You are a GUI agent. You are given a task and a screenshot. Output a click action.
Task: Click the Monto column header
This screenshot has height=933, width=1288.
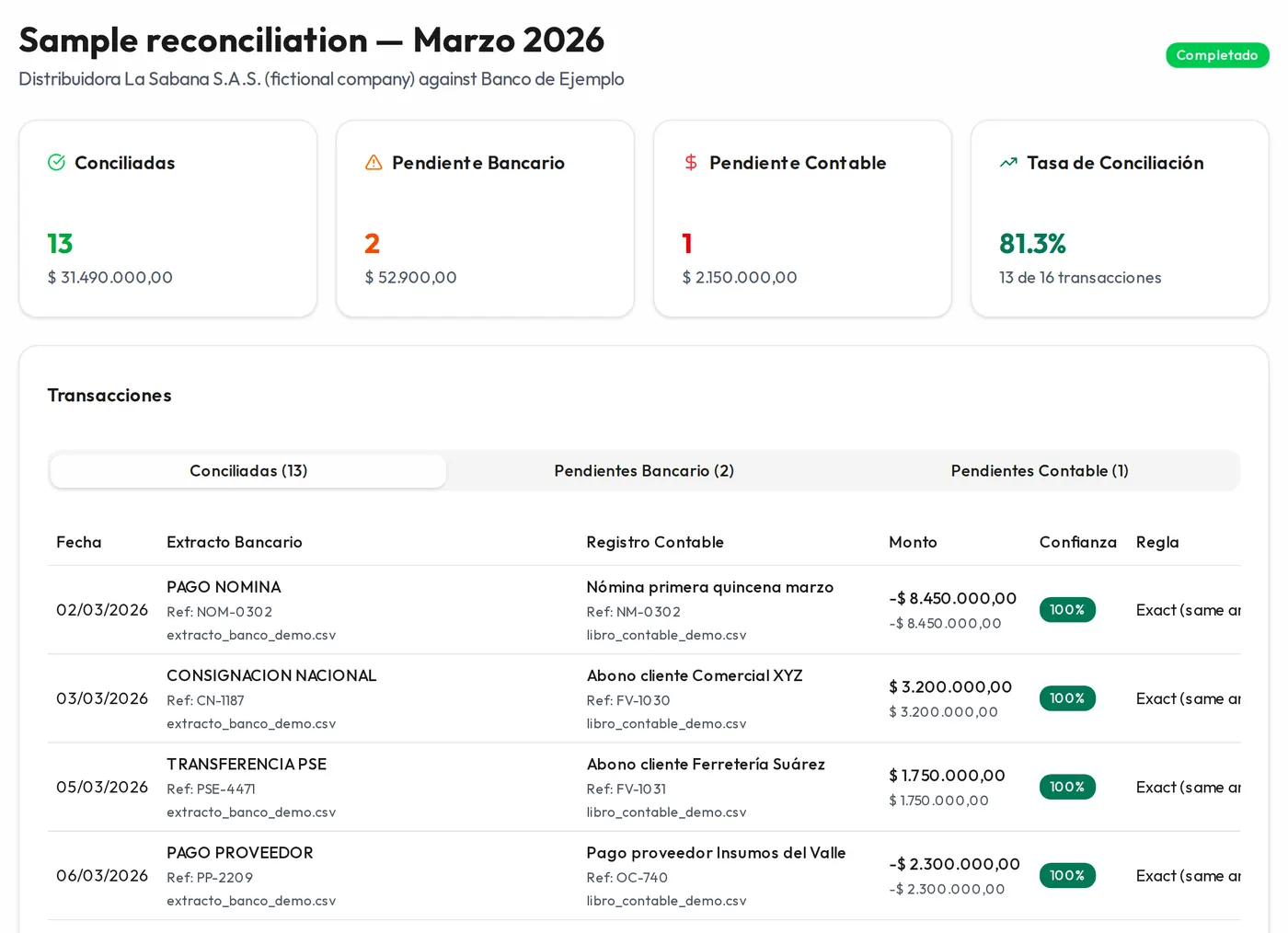point(913,543)
